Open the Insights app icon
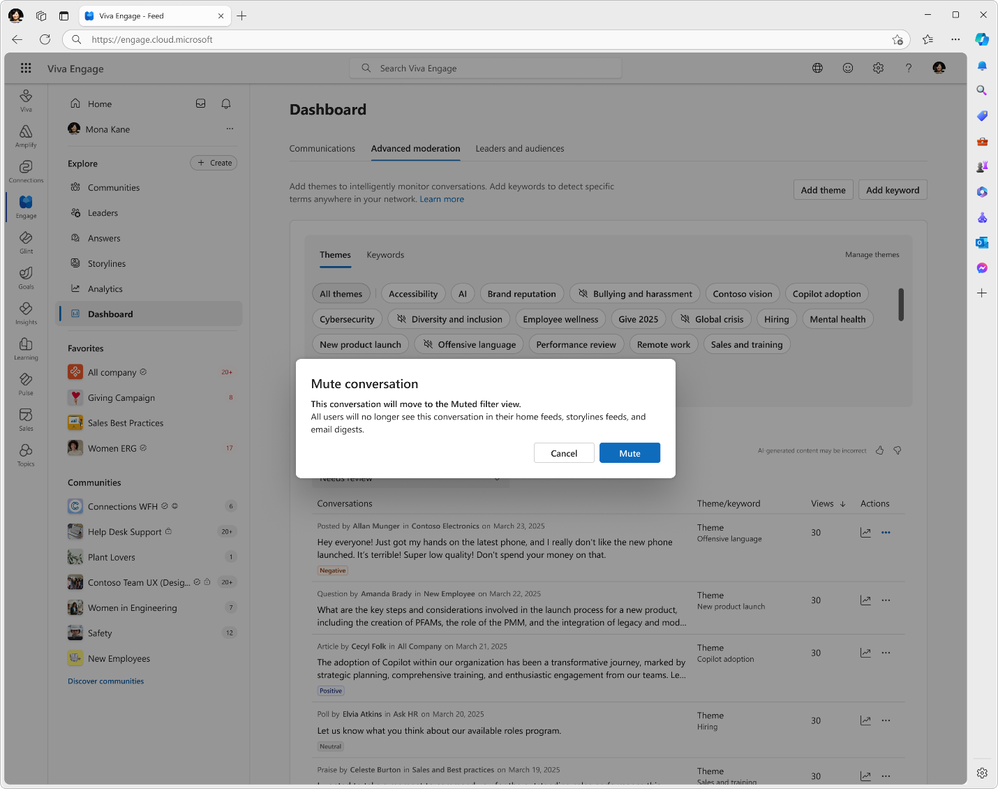998x789 pixels. point(25,312)
